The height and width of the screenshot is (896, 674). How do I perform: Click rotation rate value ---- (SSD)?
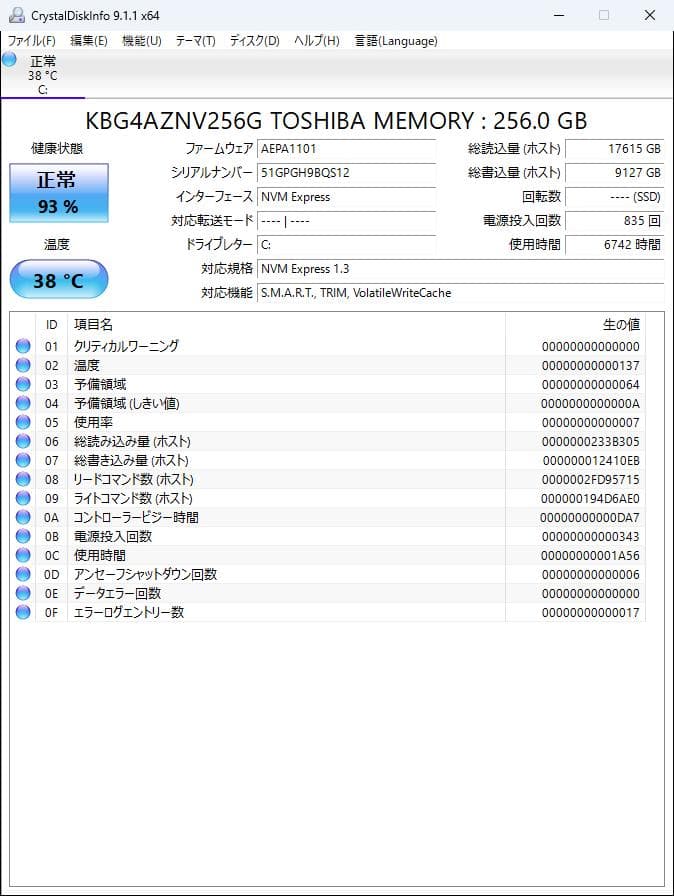[615, 197]
